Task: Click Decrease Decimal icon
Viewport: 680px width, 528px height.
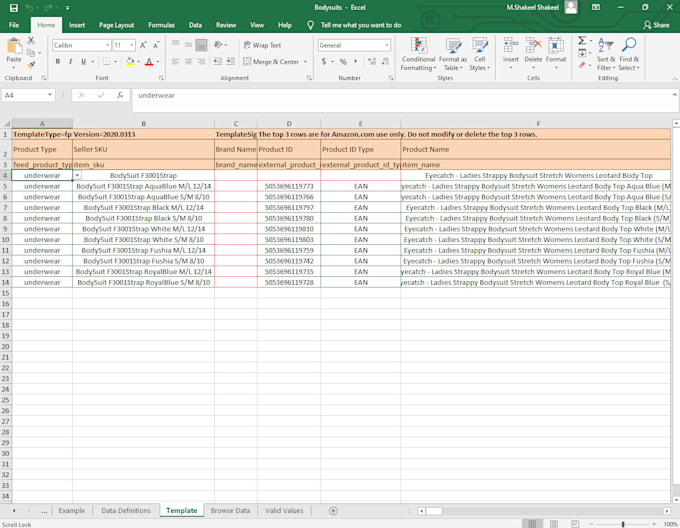Action: pyautogui.click(x=386, y=62)
